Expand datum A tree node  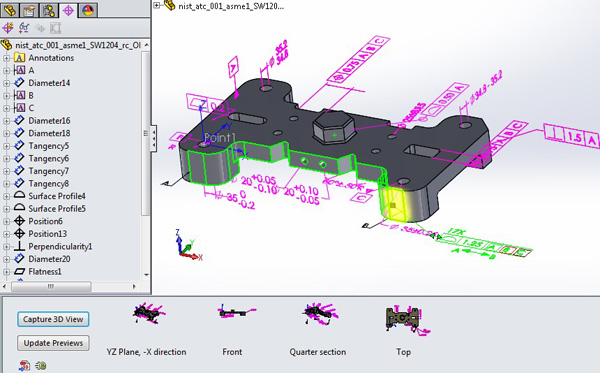pos(6,71)
